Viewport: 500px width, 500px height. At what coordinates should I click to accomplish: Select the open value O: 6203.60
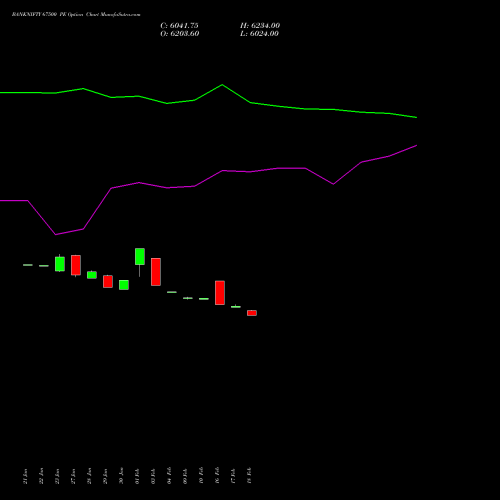180,34
